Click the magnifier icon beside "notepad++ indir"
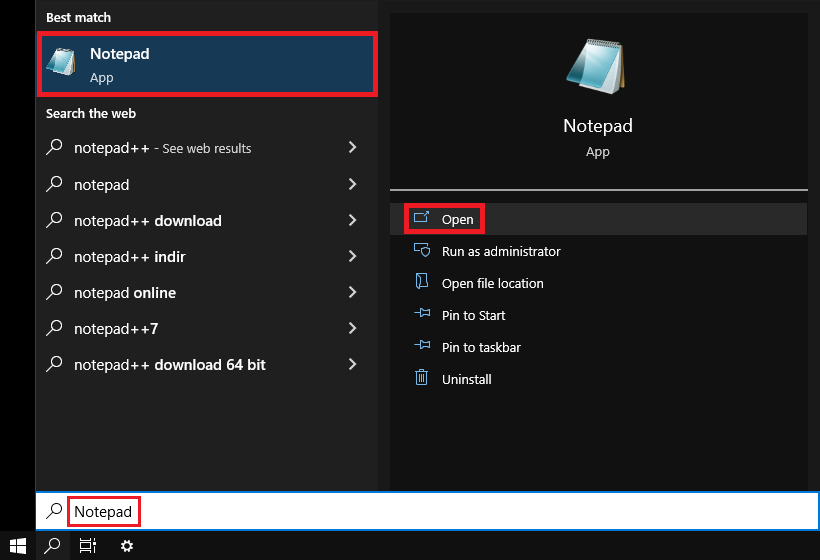Screen dimensions: 820x560 click(x=54, y=256)
